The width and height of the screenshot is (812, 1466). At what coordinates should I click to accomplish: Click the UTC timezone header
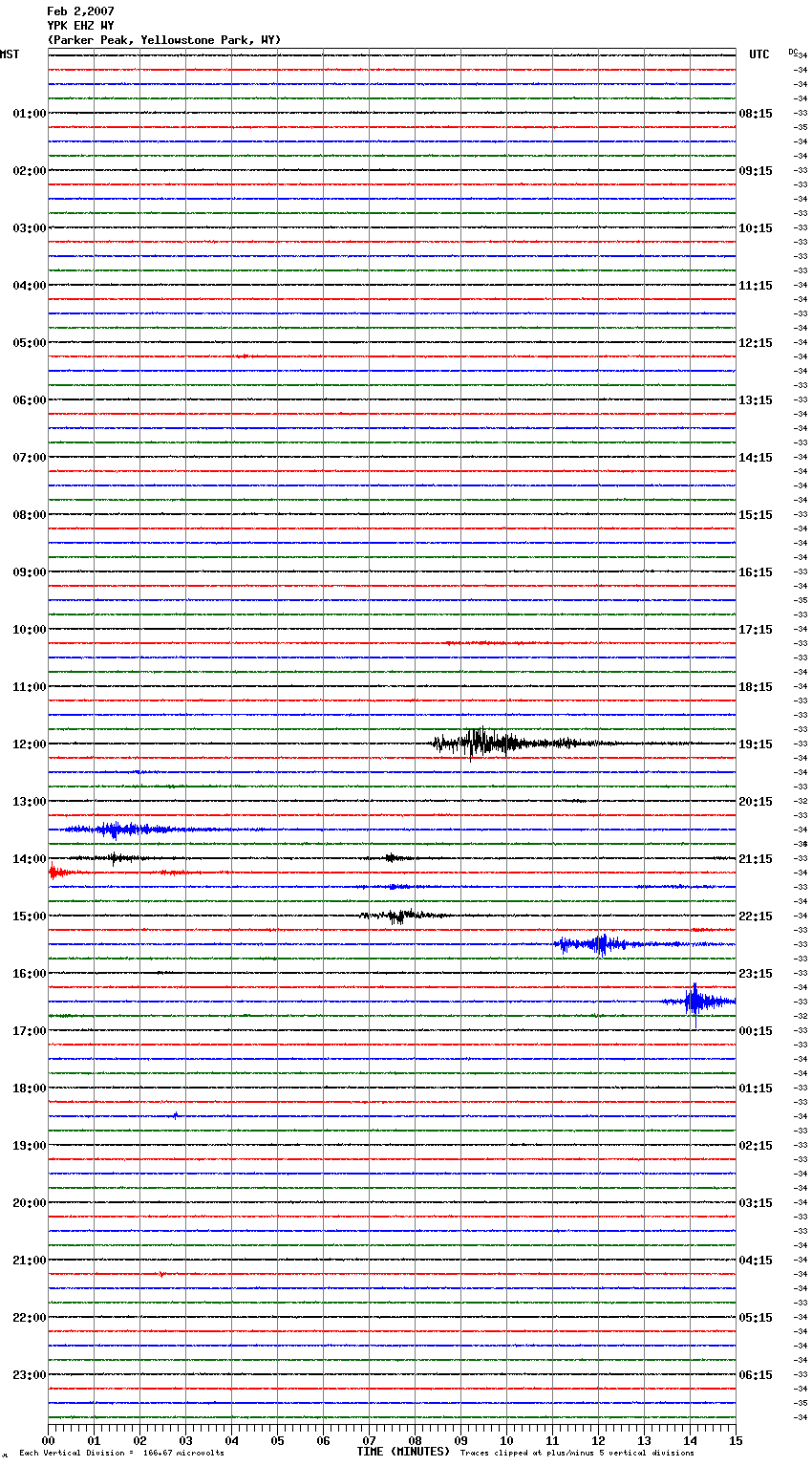[759, 54]
